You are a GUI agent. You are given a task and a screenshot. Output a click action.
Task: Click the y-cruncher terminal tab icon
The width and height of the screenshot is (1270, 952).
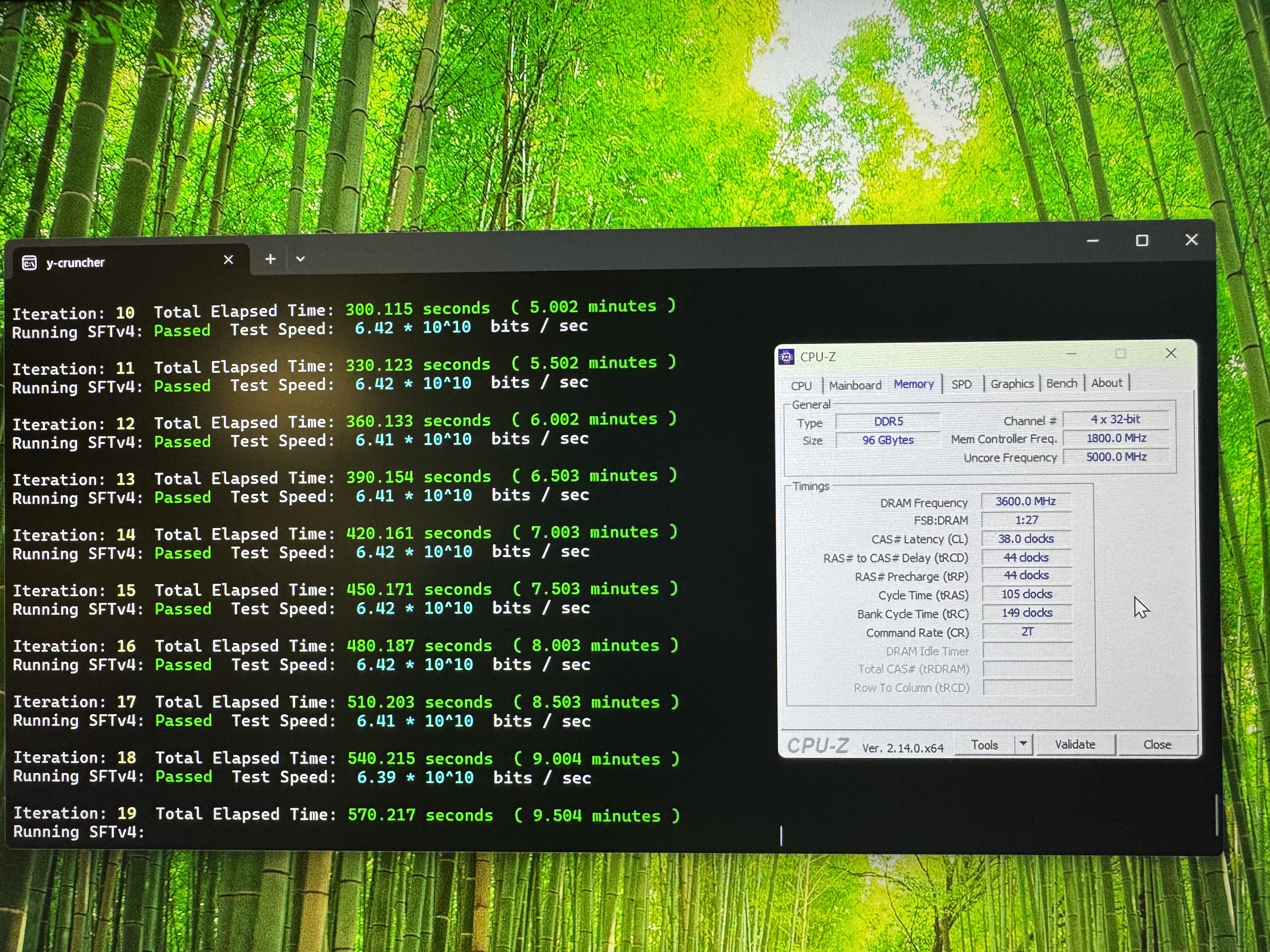29,263
